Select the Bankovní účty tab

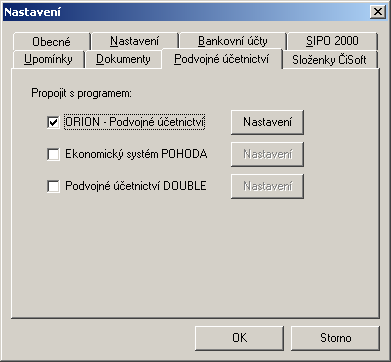point(233,41)
